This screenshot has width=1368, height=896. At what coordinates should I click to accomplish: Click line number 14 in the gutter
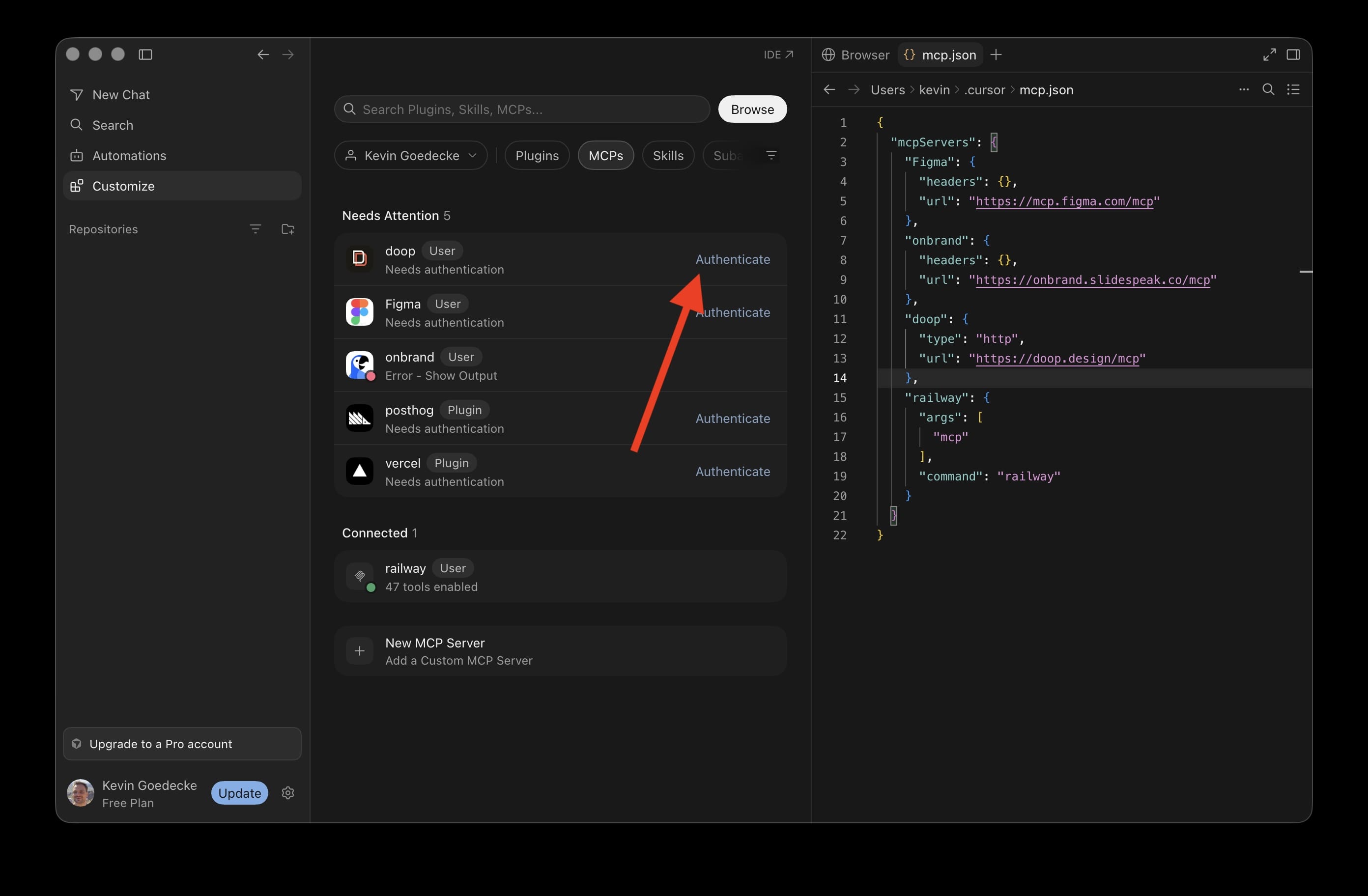pyautogui.click(x=840, y=378)
